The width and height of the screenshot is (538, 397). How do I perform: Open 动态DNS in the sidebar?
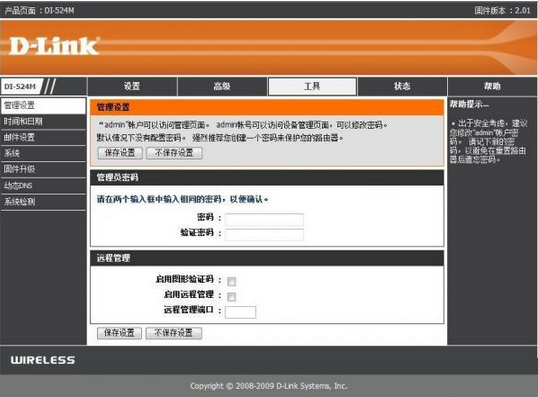click(x=43, y=186)
